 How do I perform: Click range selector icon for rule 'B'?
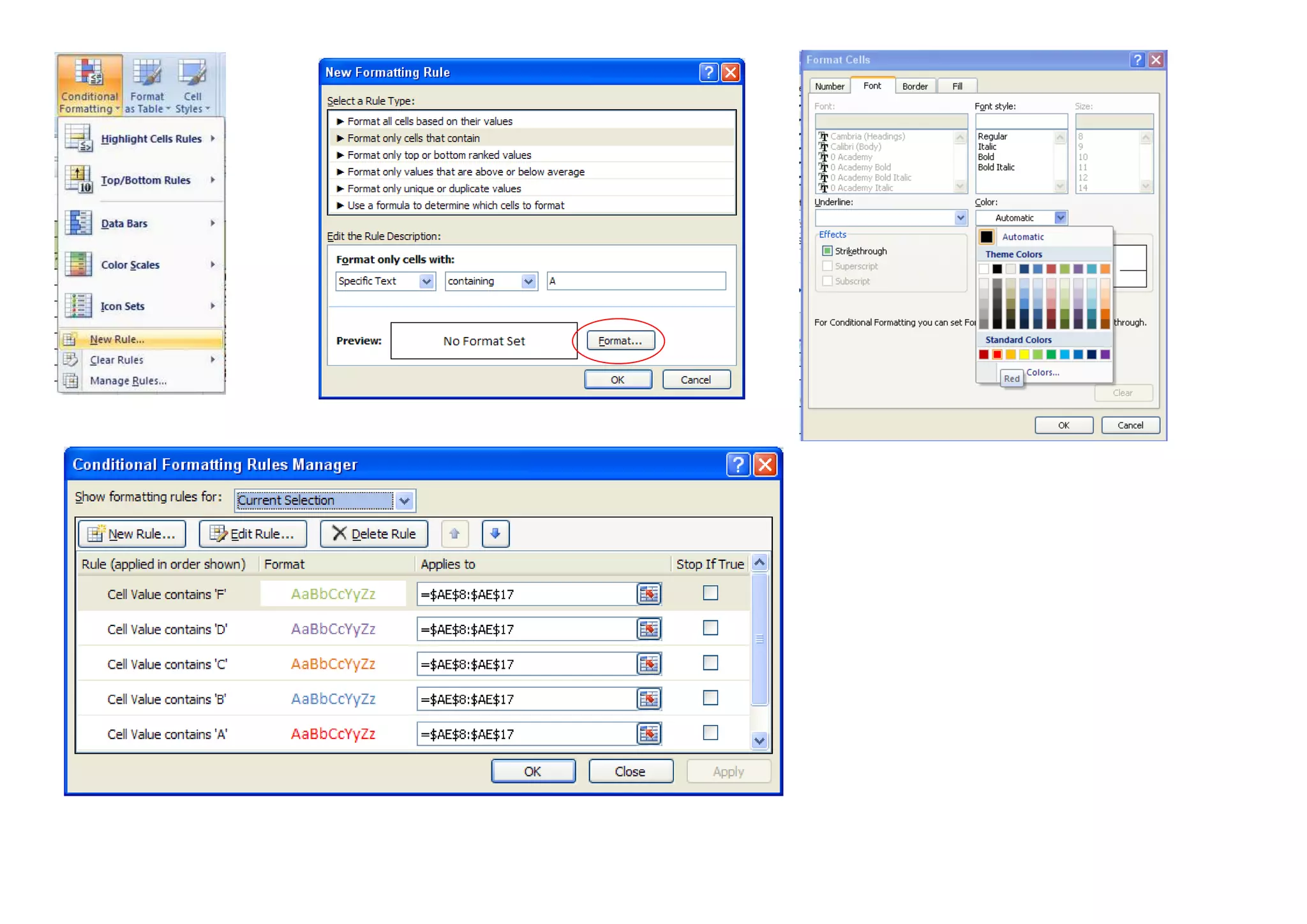[649, 699]
